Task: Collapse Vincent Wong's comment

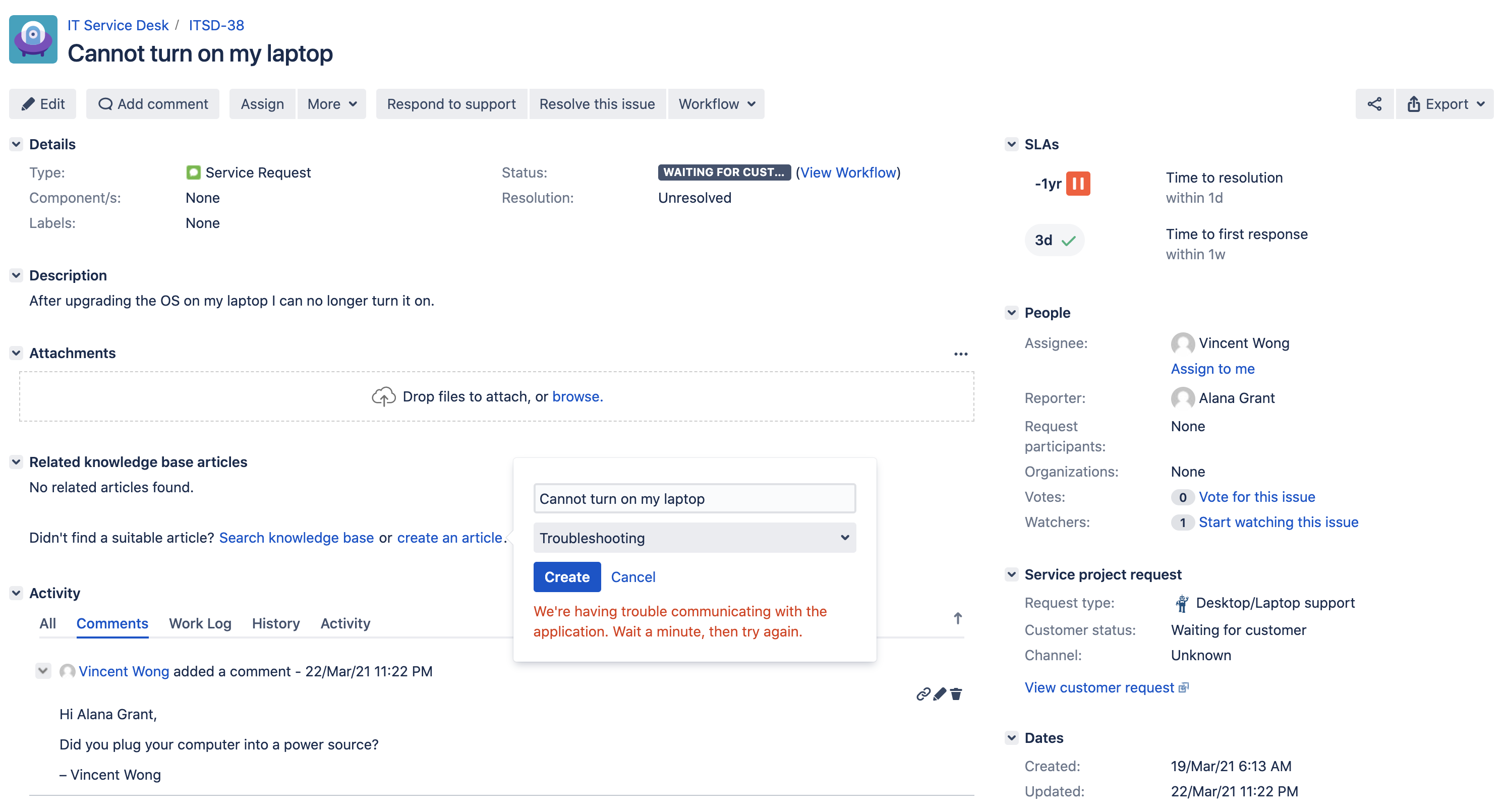Action: tap(43, 670)
